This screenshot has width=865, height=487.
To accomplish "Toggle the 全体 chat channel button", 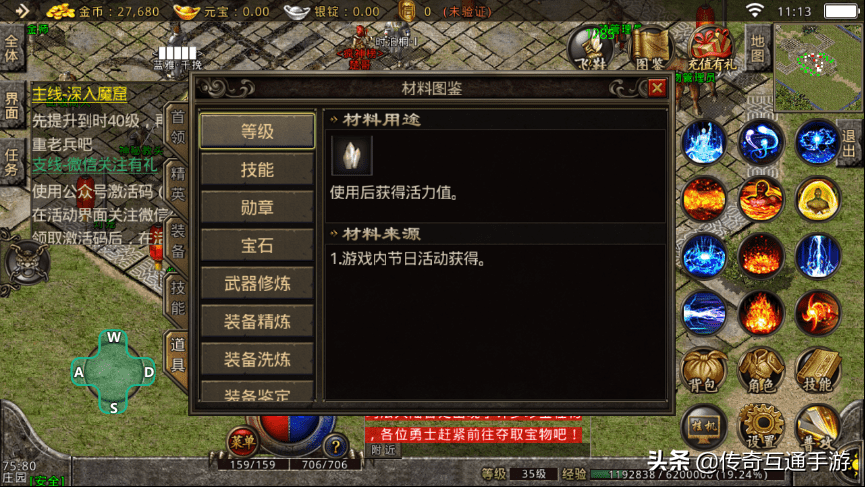I will point(12,49).
